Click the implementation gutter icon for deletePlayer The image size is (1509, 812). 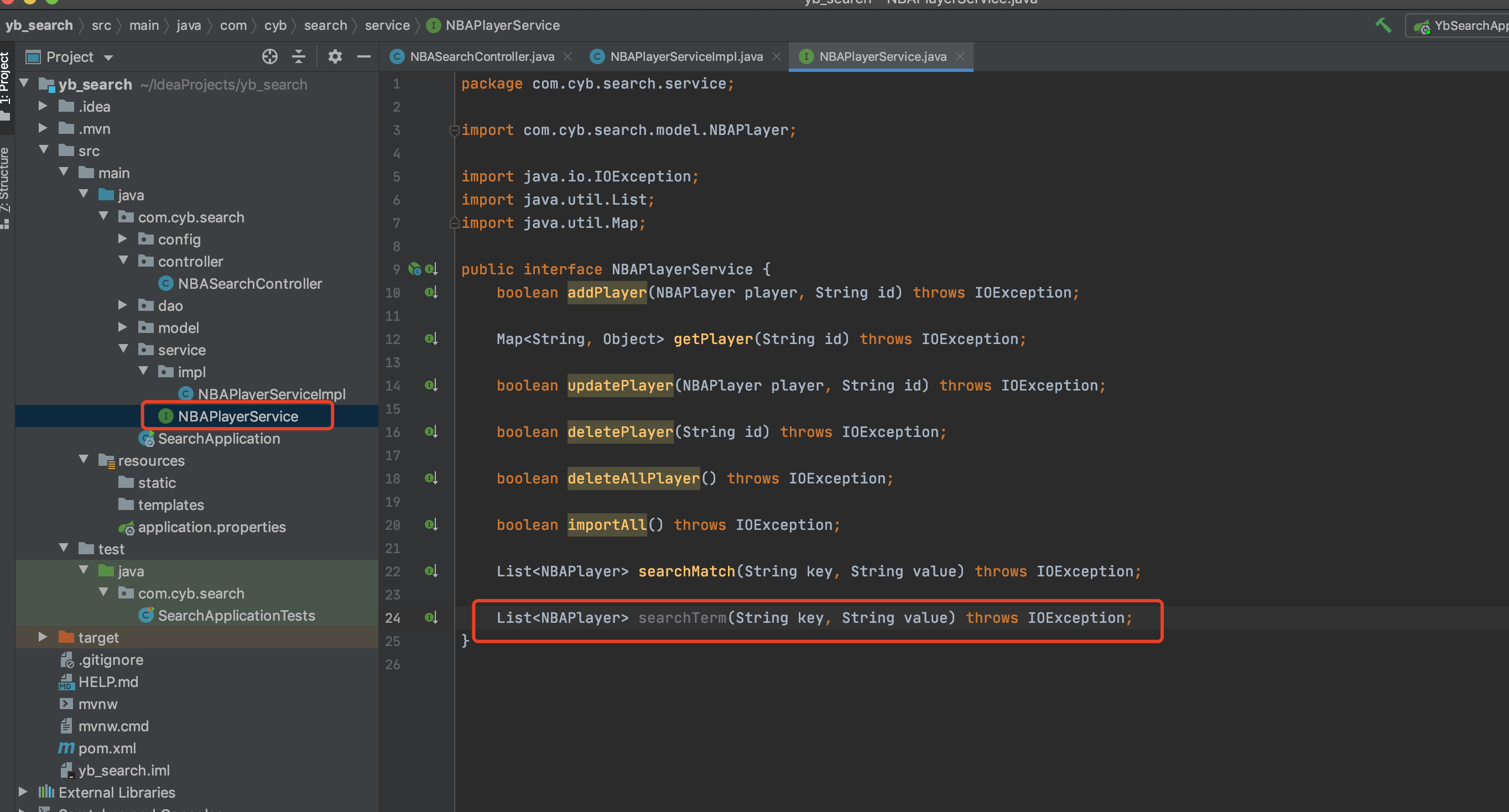tap(431, 432)
